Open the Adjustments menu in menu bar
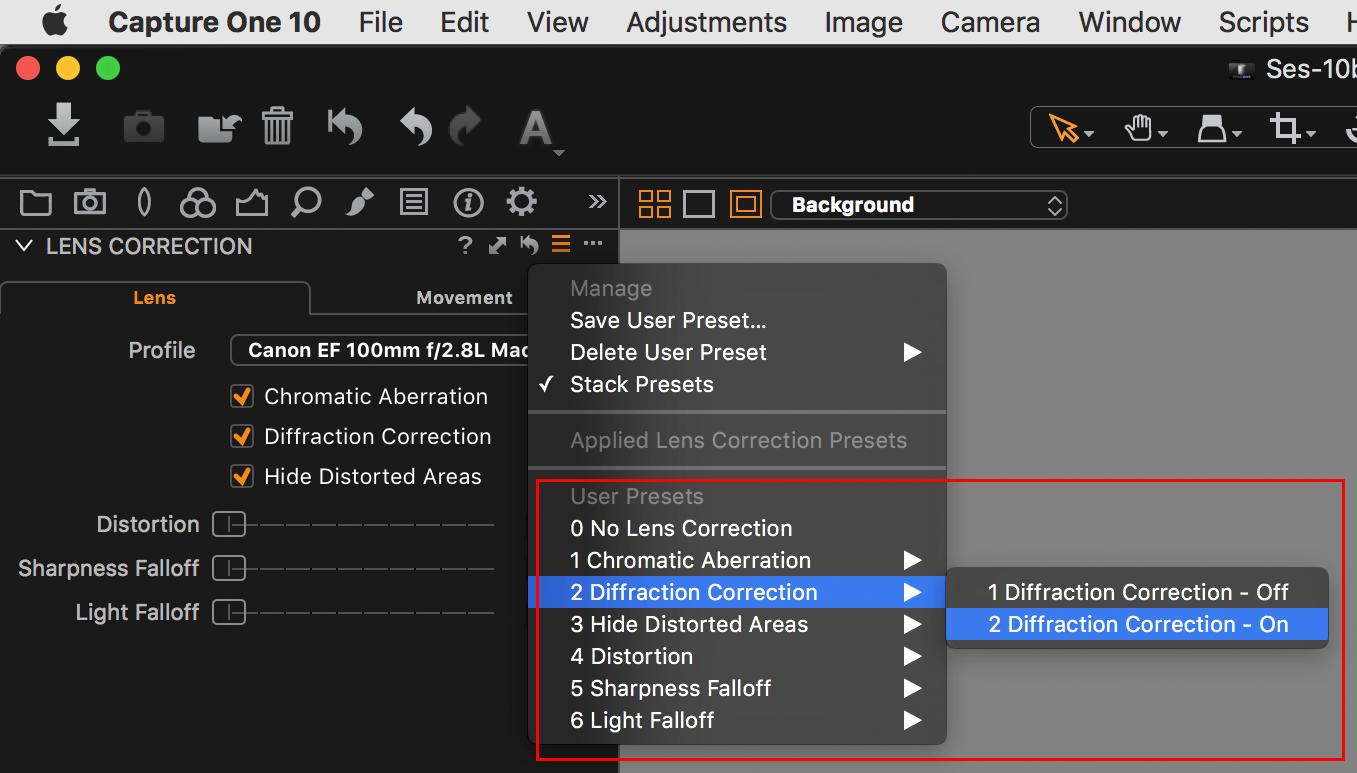1357x773 pixels. tap(707, 22)
